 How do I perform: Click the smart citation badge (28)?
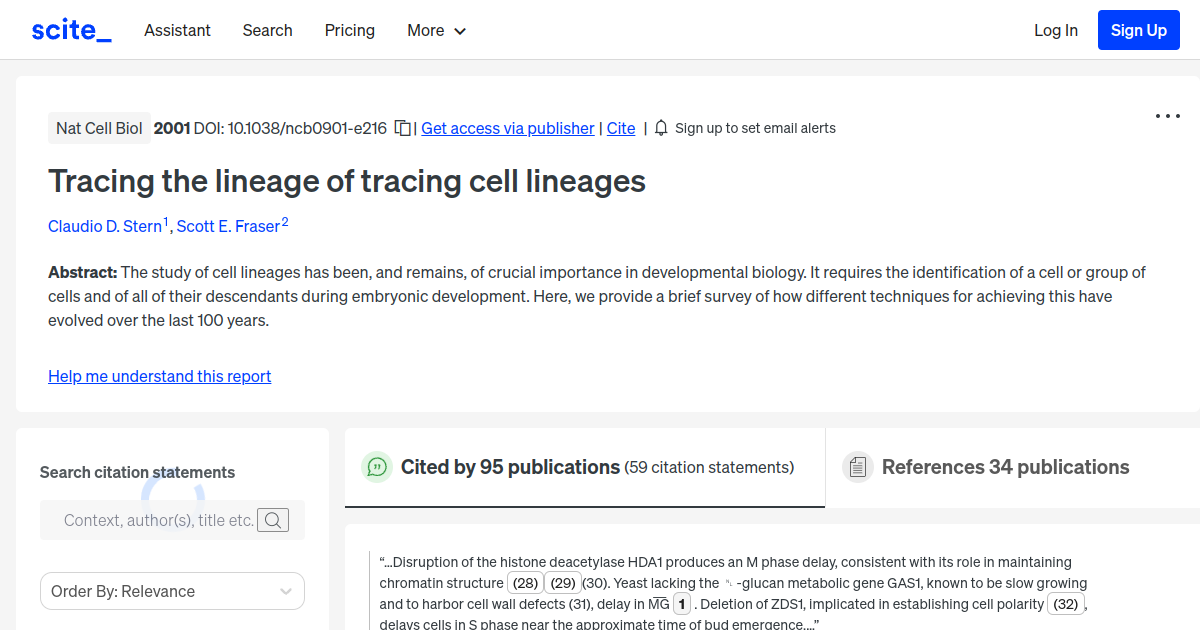[x=525, y=582]
